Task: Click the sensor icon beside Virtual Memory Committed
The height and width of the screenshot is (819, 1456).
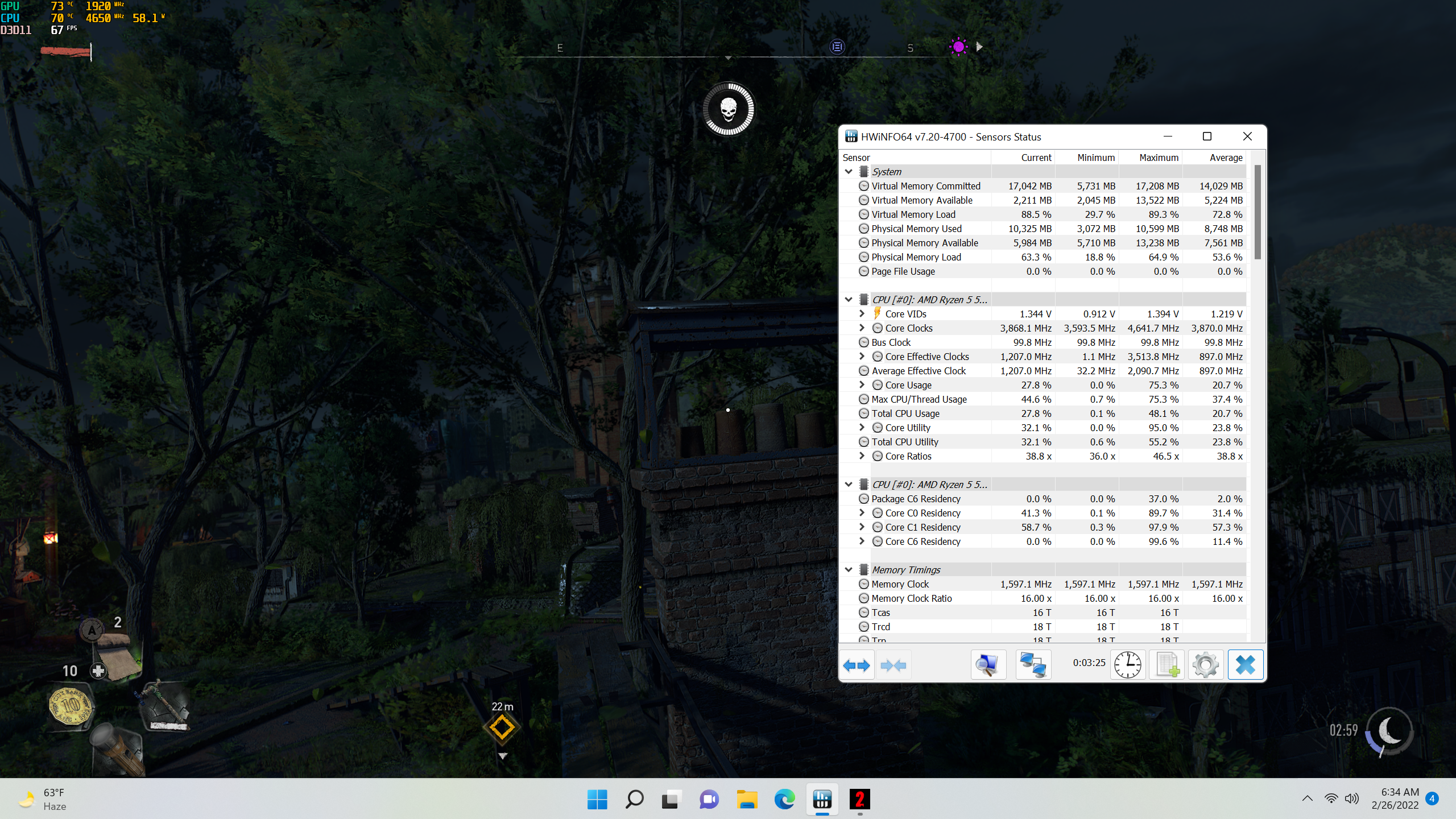Action: pos(863,186)
